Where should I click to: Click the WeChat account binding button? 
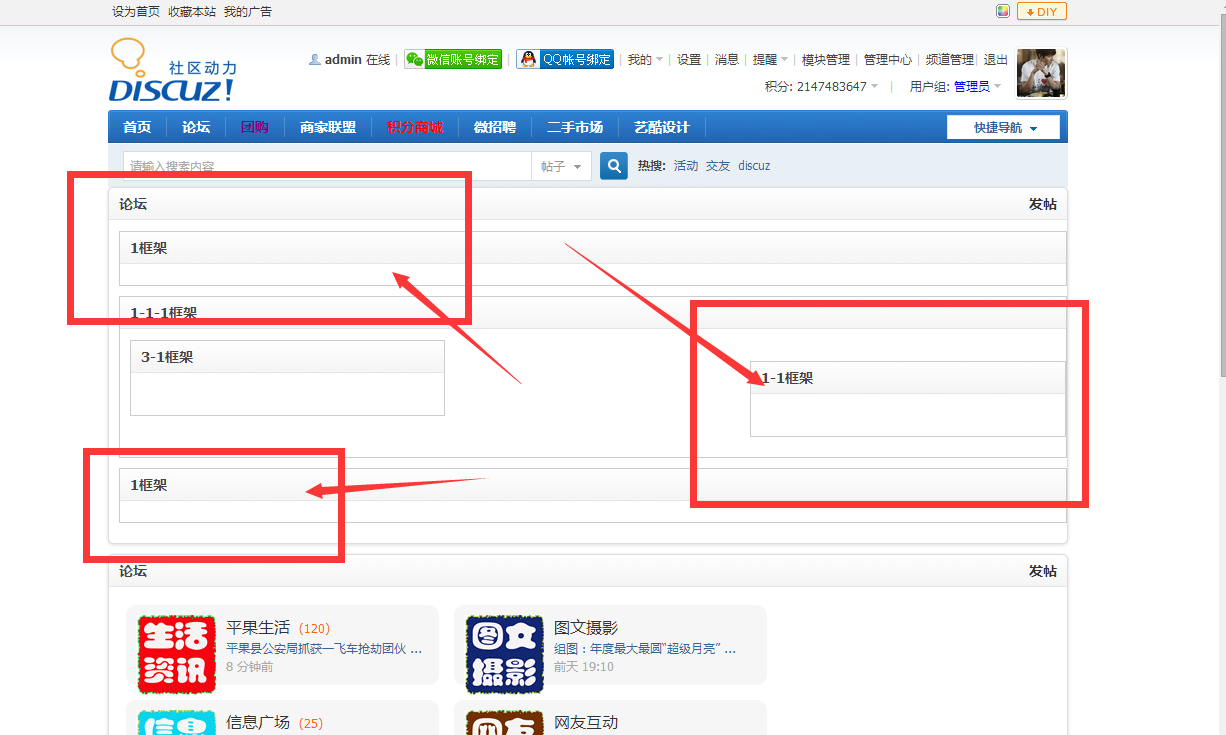tap(453, 60)
